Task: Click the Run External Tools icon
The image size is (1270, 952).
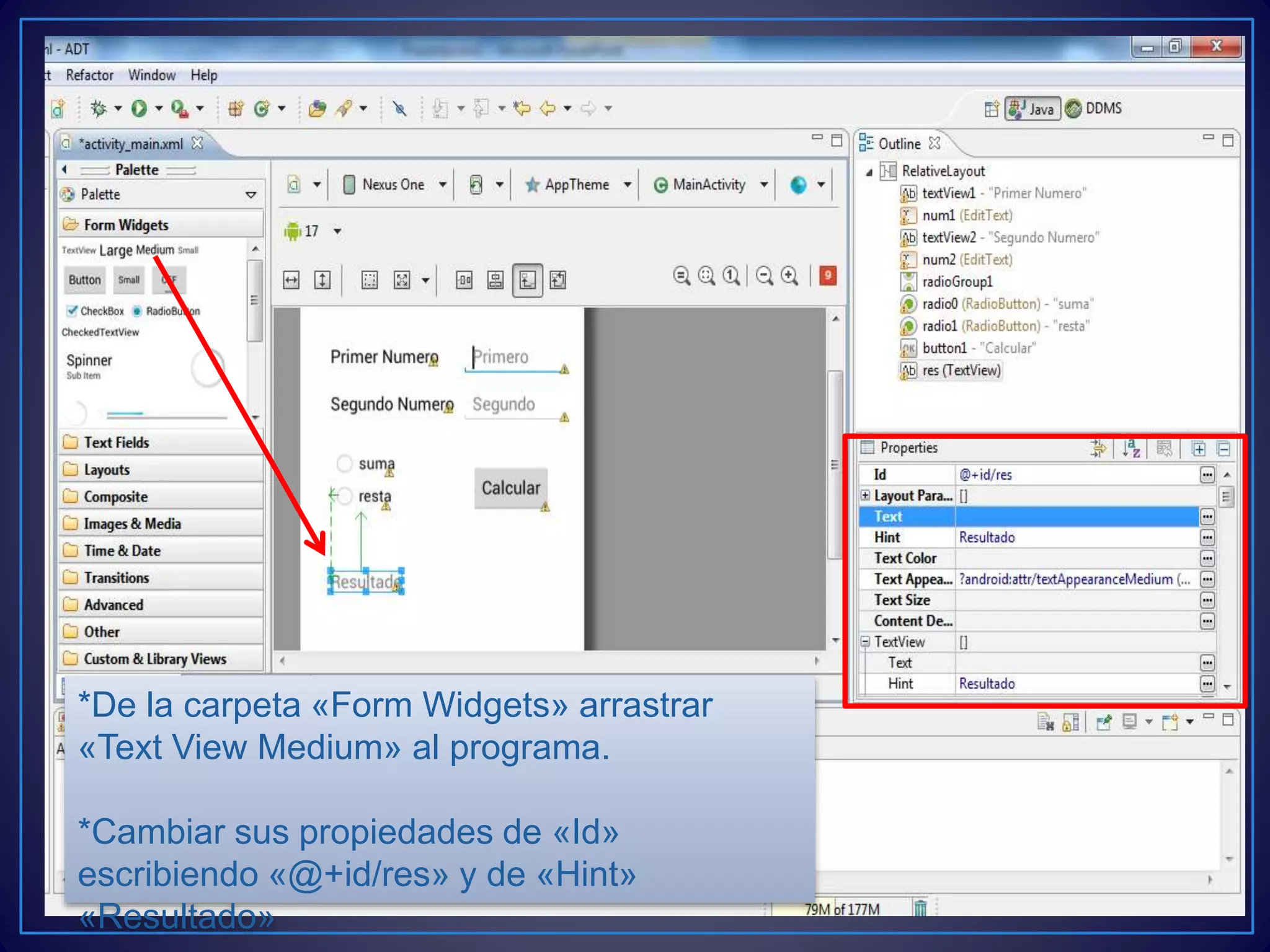Action: pyautogui.click(x=179, y=108)
